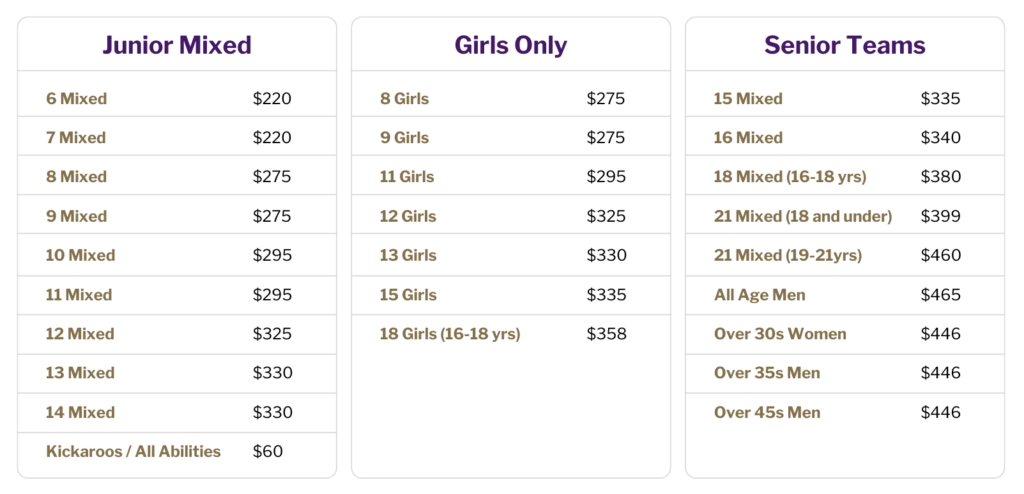Click 21 Mixed (19-21yrs) label
Screen dimensions: 1024x494
788,255
